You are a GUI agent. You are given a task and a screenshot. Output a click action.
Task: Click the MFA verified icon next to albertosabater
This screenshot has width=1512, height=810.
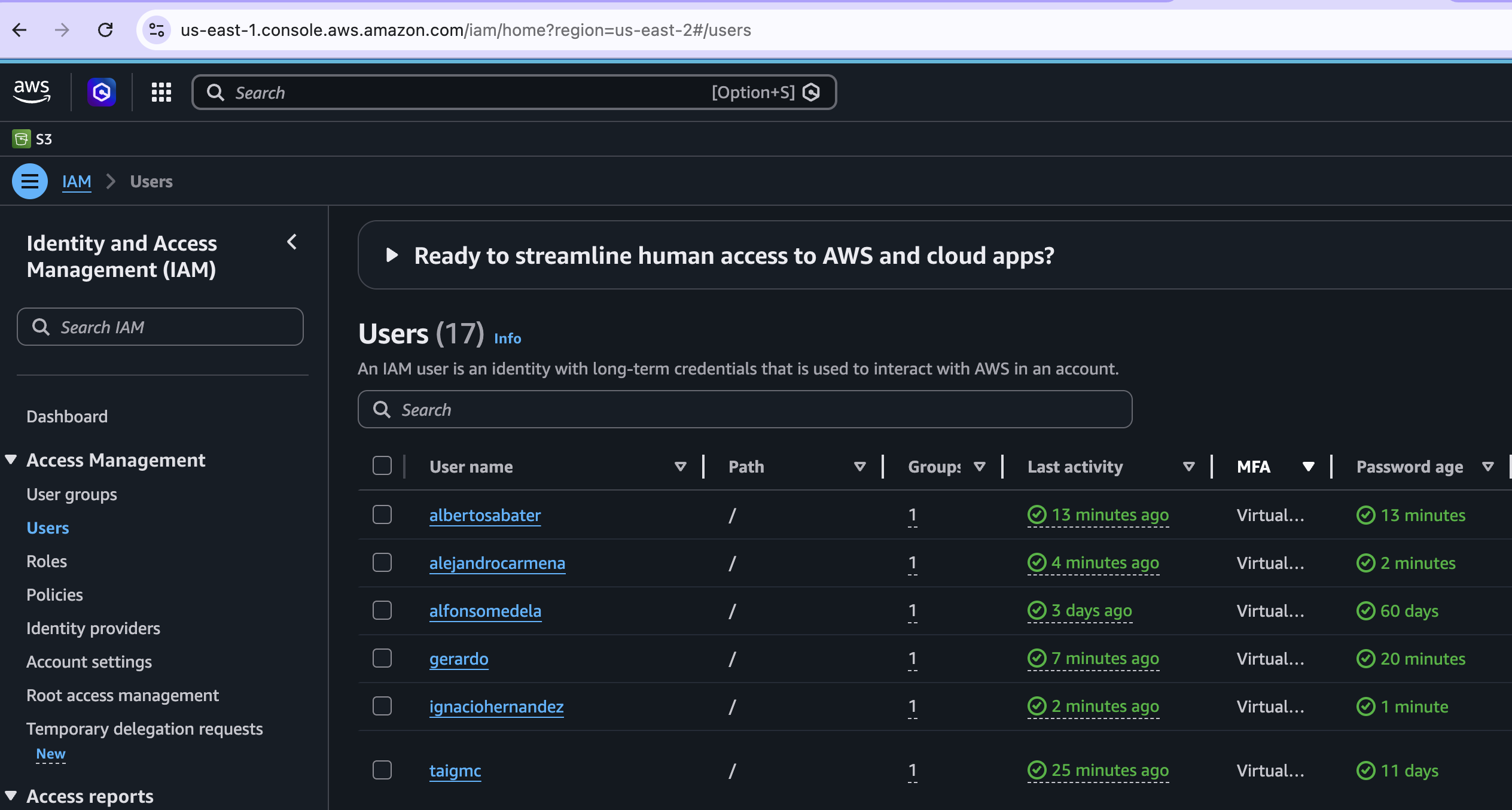(1037, 514)
